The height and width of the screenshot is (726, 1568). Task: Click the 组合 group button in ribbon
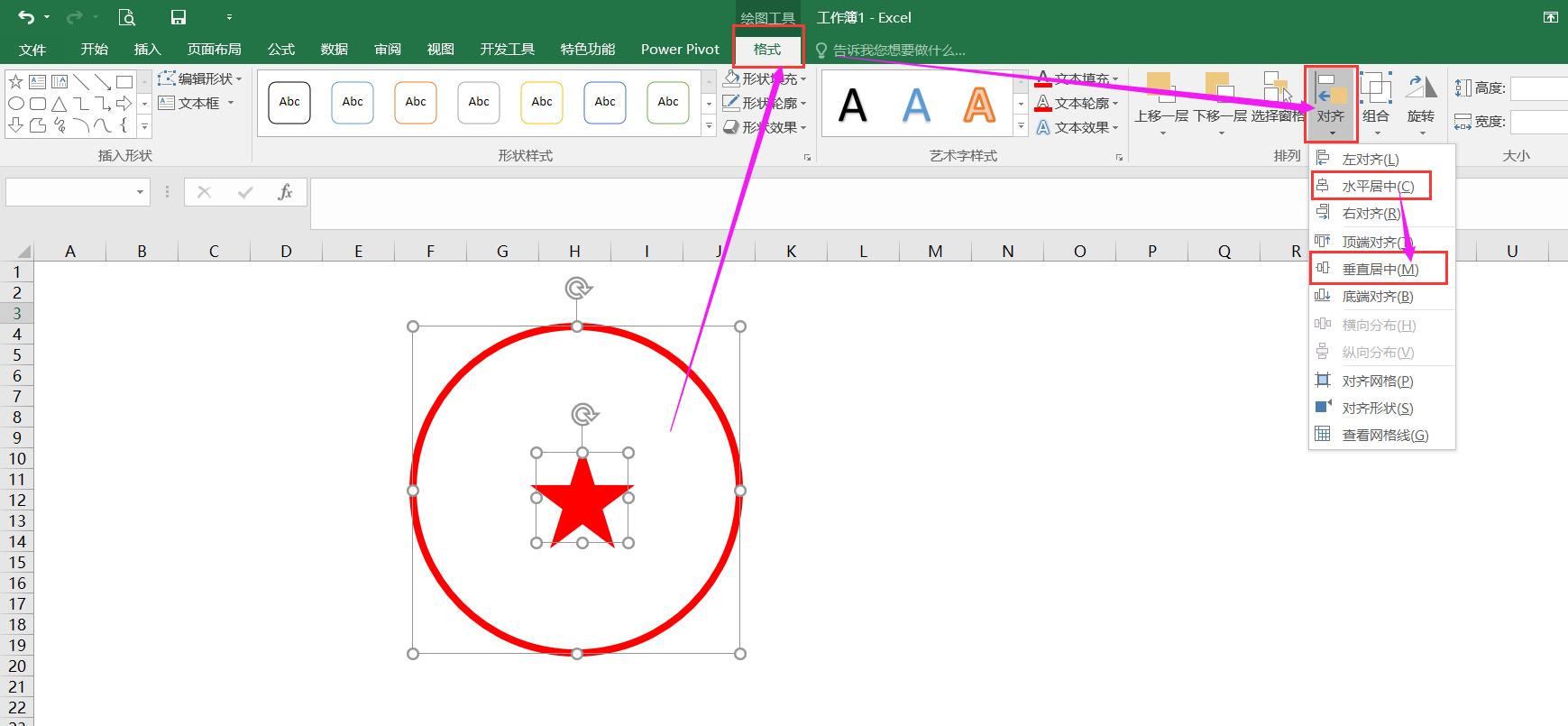[1376, 103]
